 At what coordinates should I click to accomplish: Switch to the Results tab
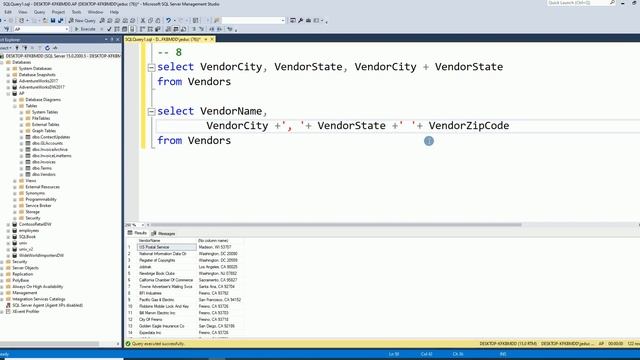(138, 233)
